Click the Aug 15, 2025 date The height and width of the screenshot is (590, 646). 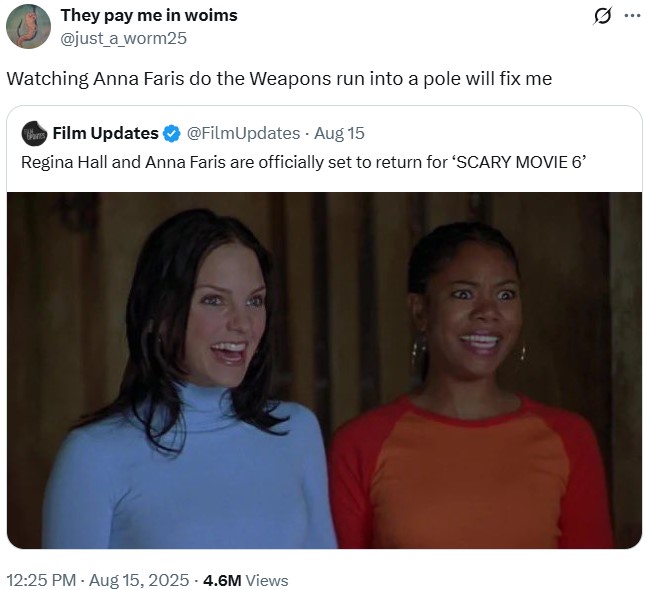[x=139, y=580]
